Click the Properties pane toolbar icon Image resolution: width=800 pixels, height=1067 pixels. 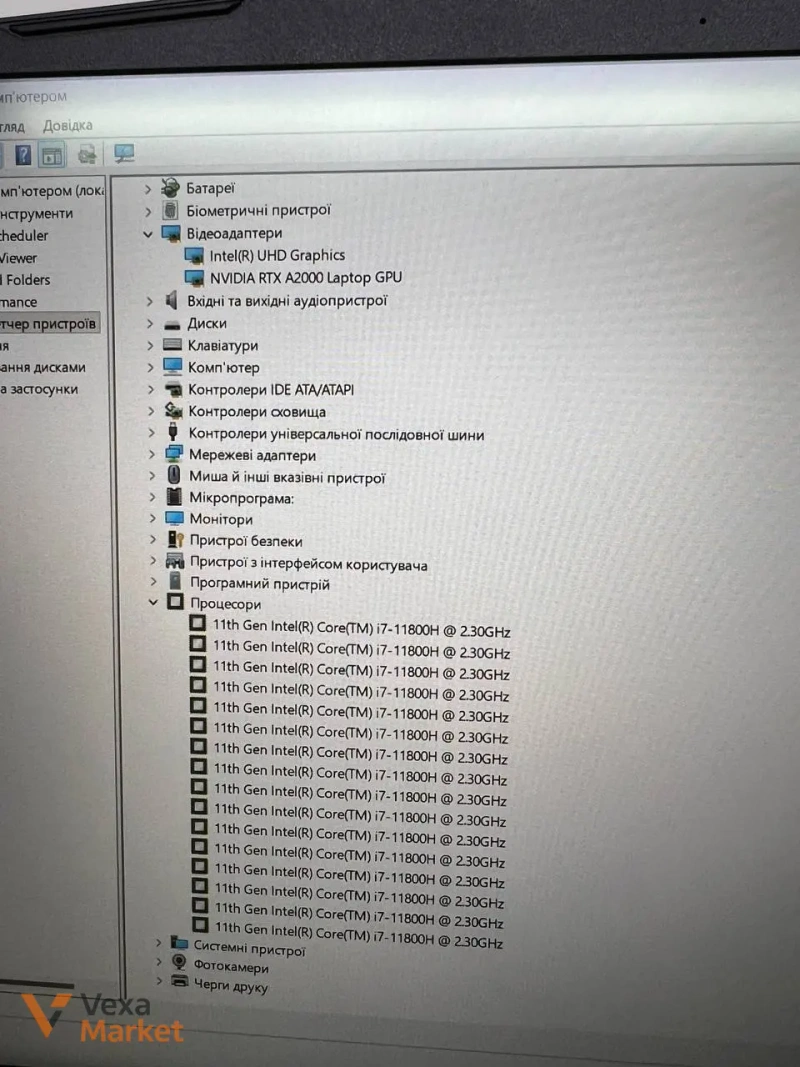click(52, 156)
